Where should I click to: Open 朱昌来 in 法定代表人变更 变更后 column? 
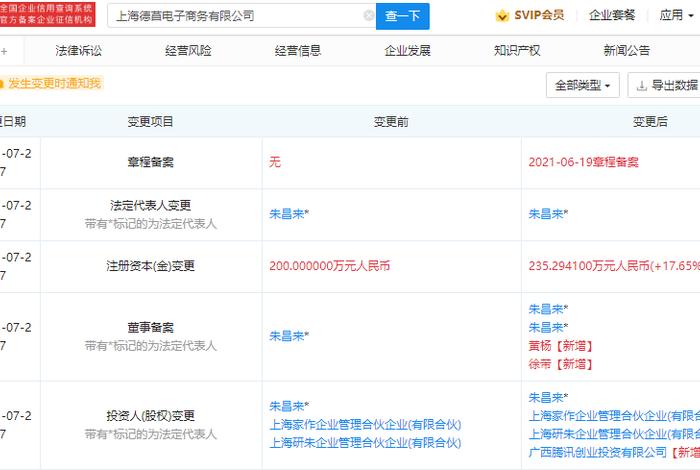coord(548,214)
